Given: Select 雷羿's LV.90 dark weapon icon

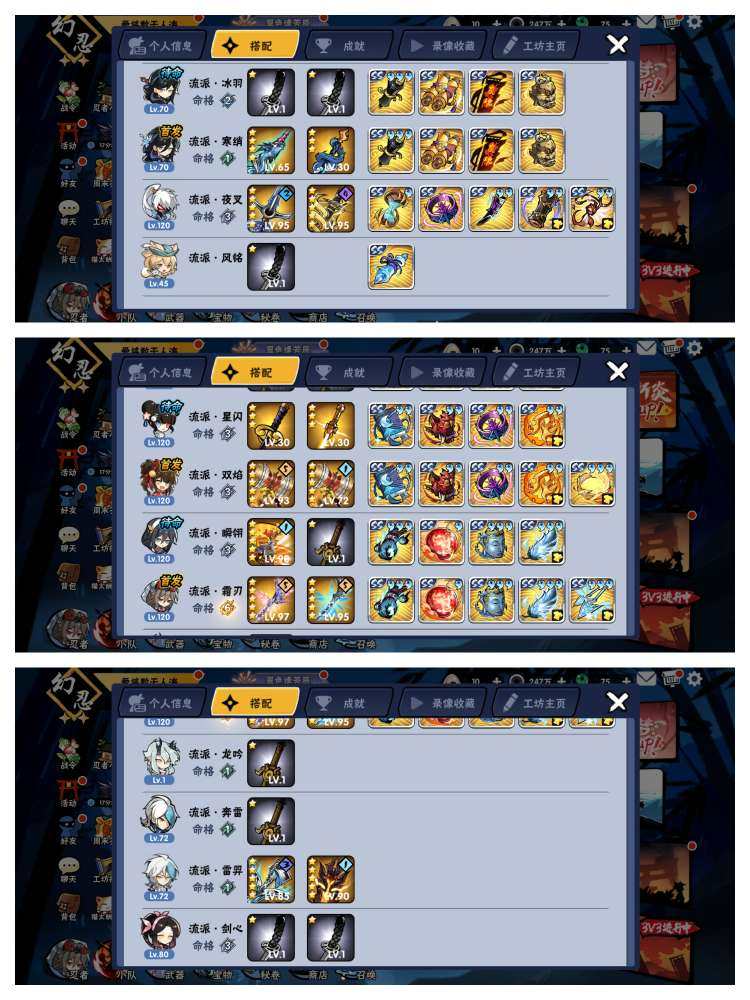Looking at the screenshot, I should coord(330,879).
